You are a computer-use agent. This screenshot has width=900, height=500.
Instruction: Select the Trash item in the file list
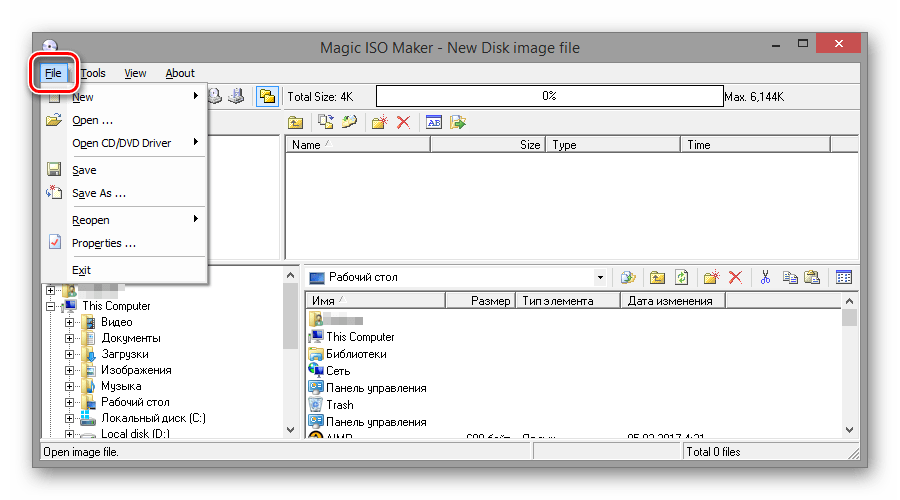click(340, 405)
